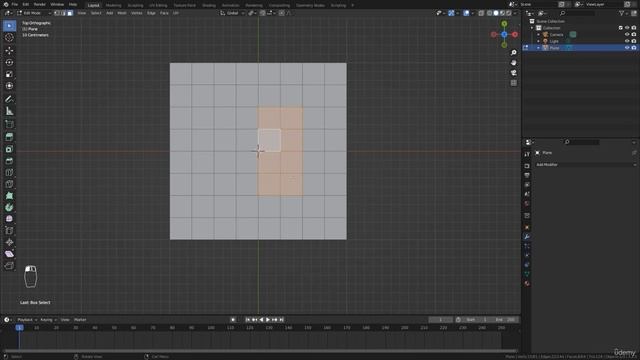Click the zoom magnifier viewport icon
This screenshot has height=360, width=640.
[x=513, y=53]
